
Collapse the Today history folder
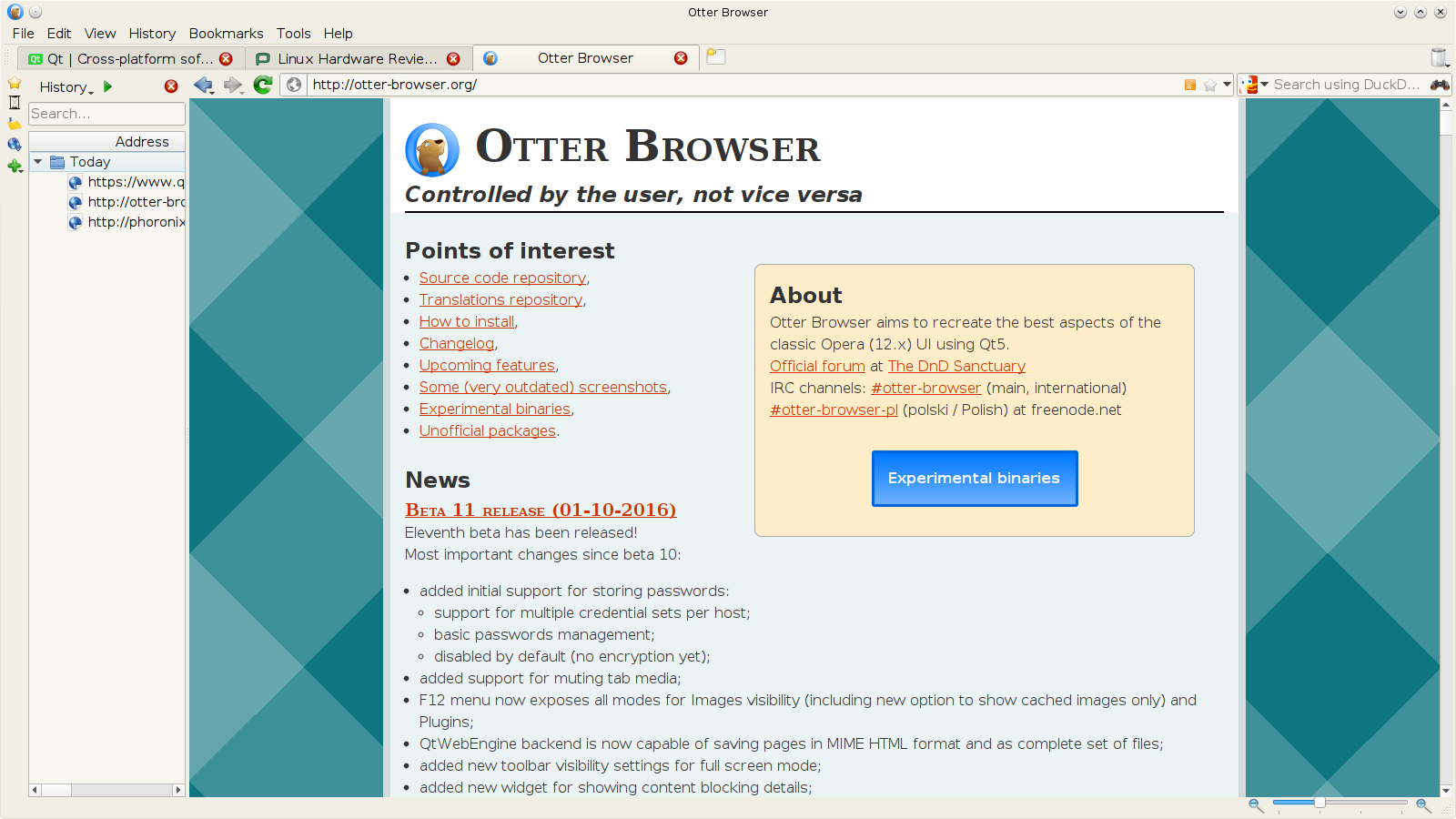pos(38,162)
